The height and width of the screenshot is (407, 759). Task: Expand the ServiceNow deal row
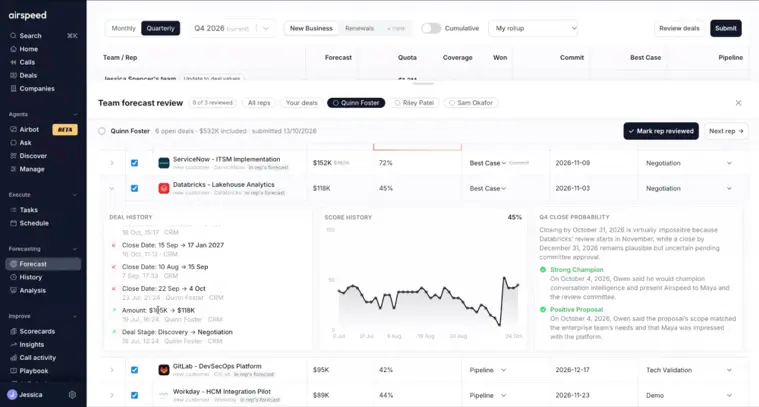[112, 163]
